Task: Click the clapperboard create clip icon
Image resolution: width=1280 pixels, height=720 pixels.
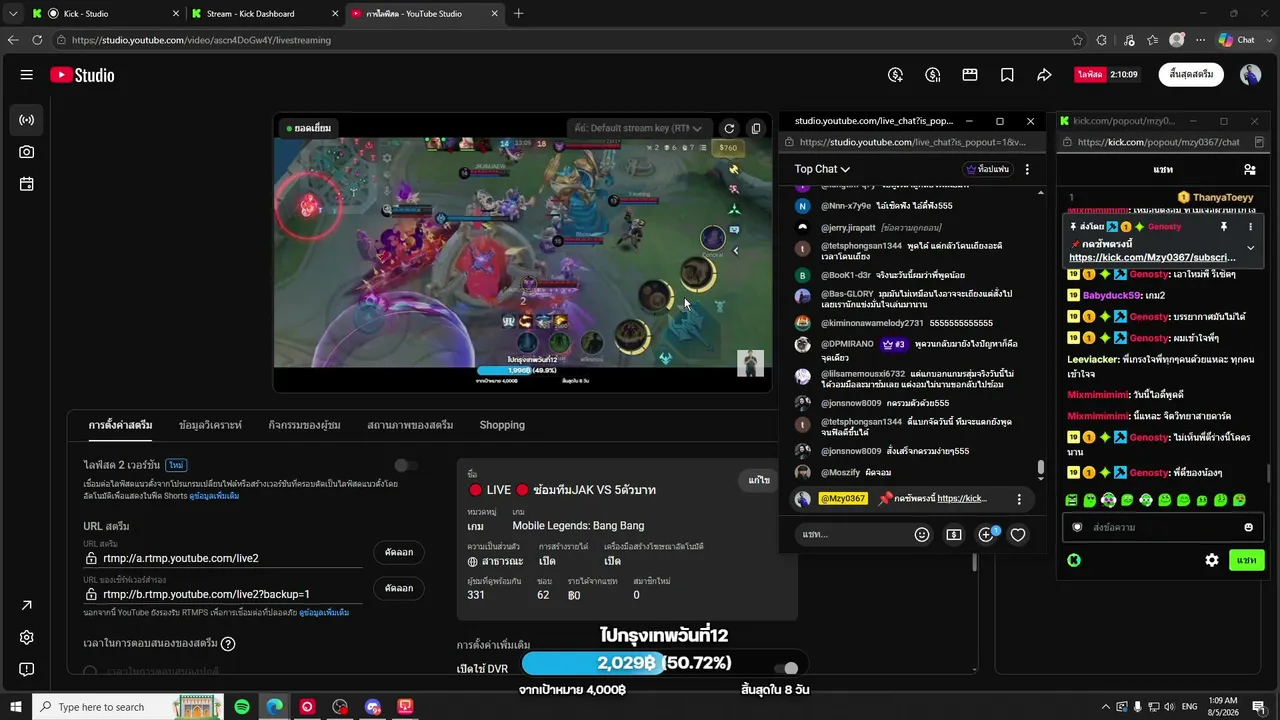Action: 970,75
